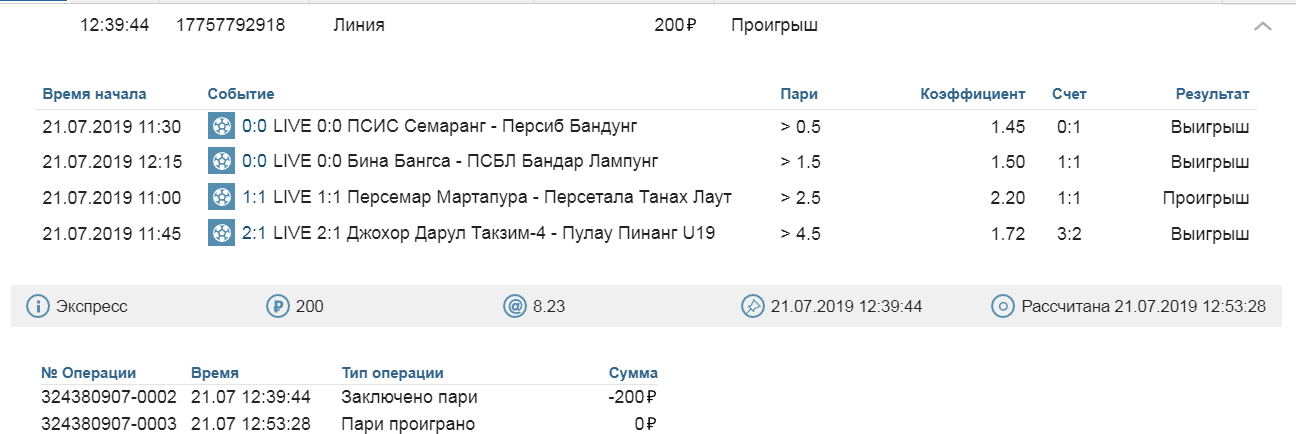Image resolution: width=1296 pixels, height=434 pixels.
Task: Open ПСИС Семаранг - Персиб Бандунг event
Action: coord(455,126)
